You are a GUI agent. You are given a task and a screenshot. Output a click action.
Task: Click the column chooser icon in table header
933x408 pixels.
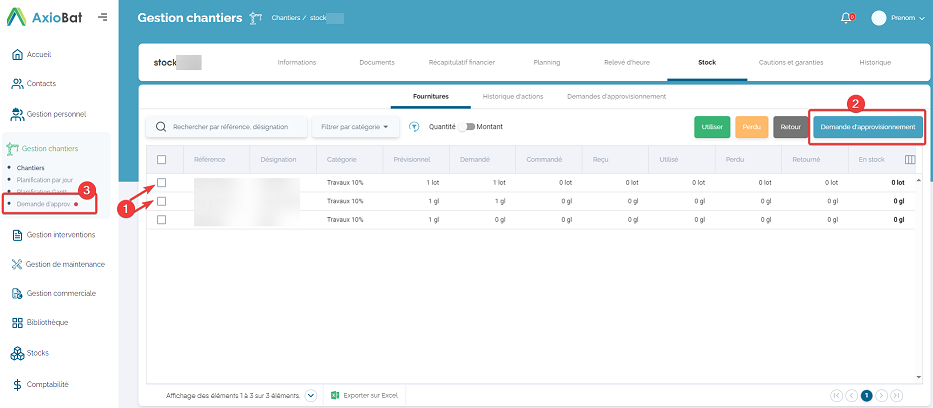point(909,159)
